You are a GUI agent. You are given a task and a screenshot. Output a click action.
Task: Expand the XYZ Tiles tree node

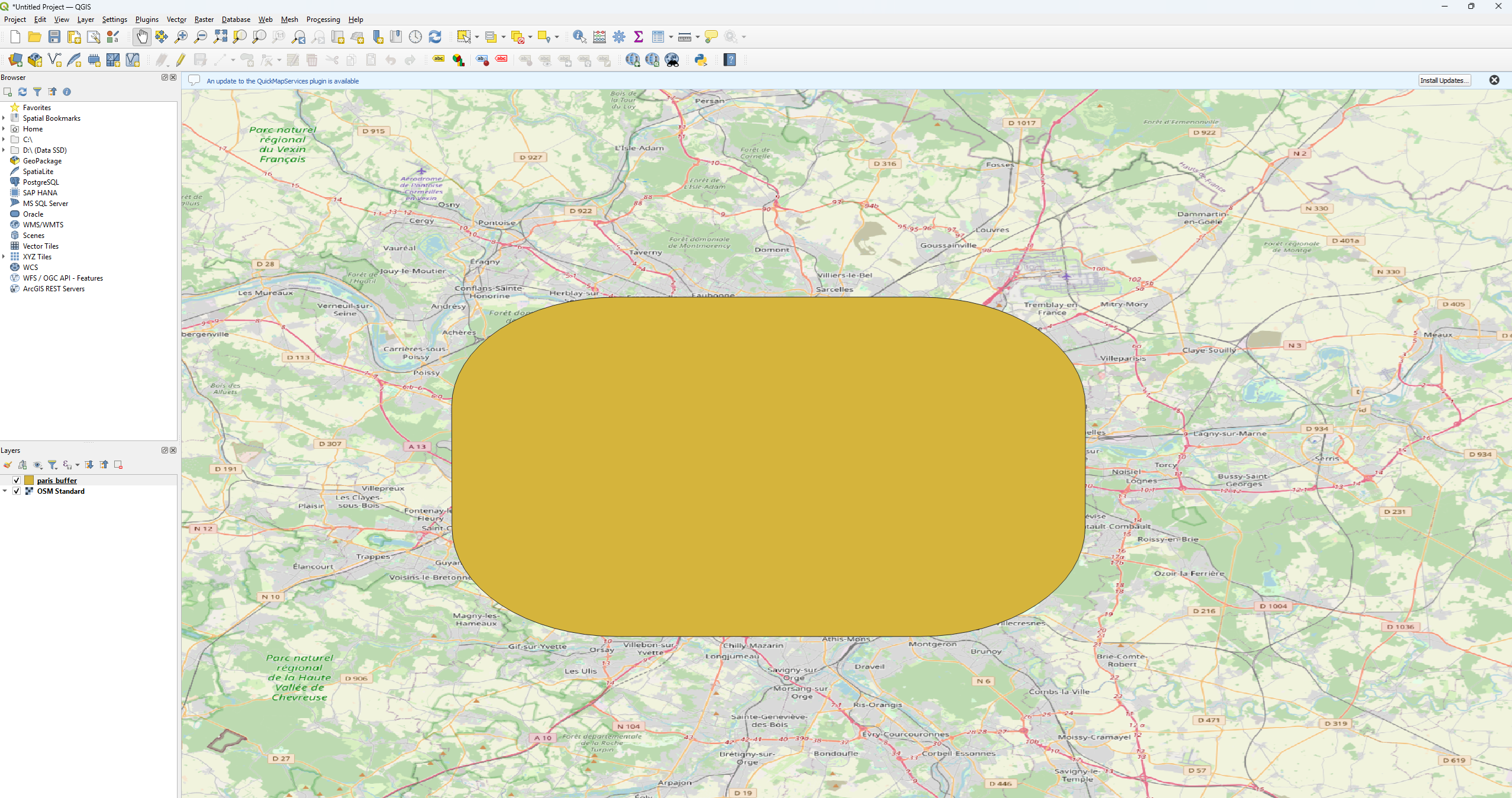(4, 256)
